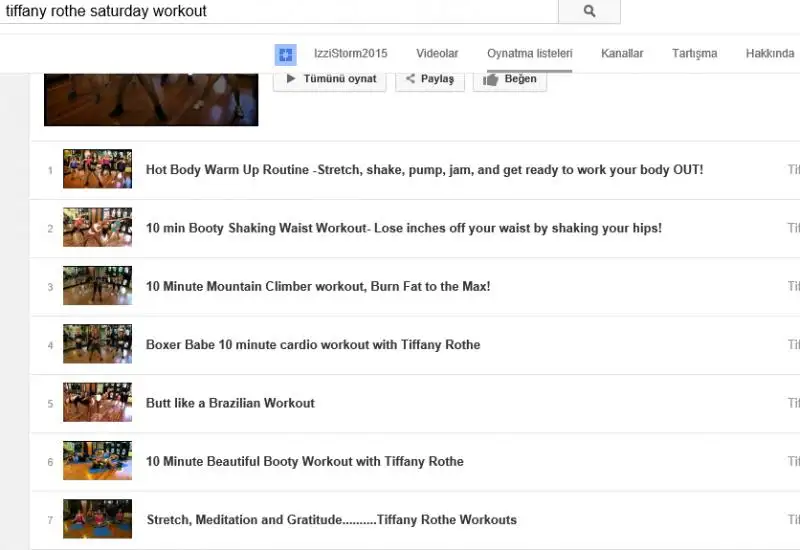Open Butt like a Brazilian Workout
The height and width of the screenshot is (550, 800).
(230, 403)
